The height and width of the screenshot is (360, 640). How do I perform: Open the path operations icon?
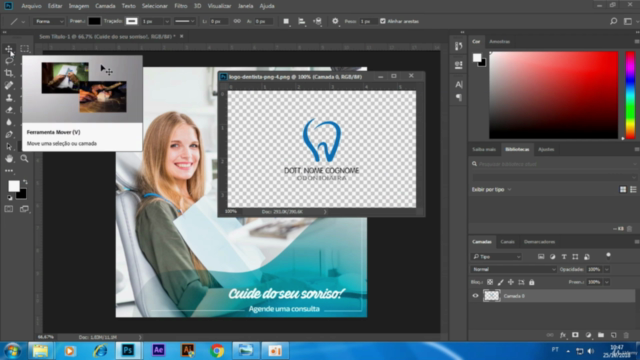pyautogui.click(x=286, y=21)
